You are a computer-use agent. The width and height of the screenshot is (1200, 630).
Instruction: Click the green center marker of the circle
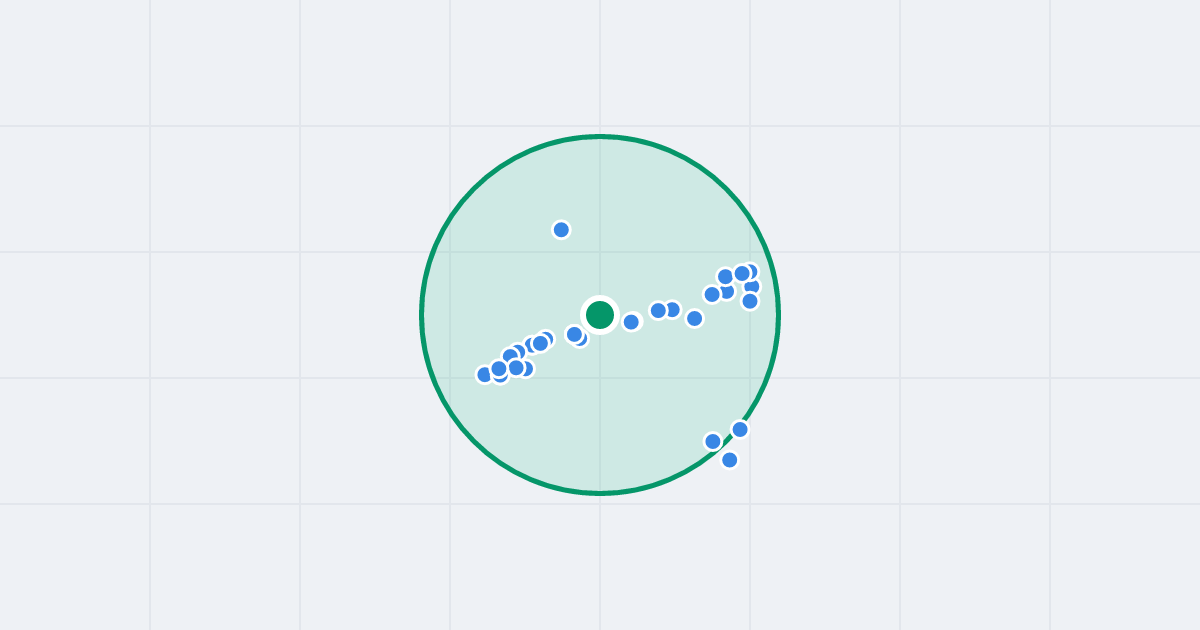coord(600,315)
